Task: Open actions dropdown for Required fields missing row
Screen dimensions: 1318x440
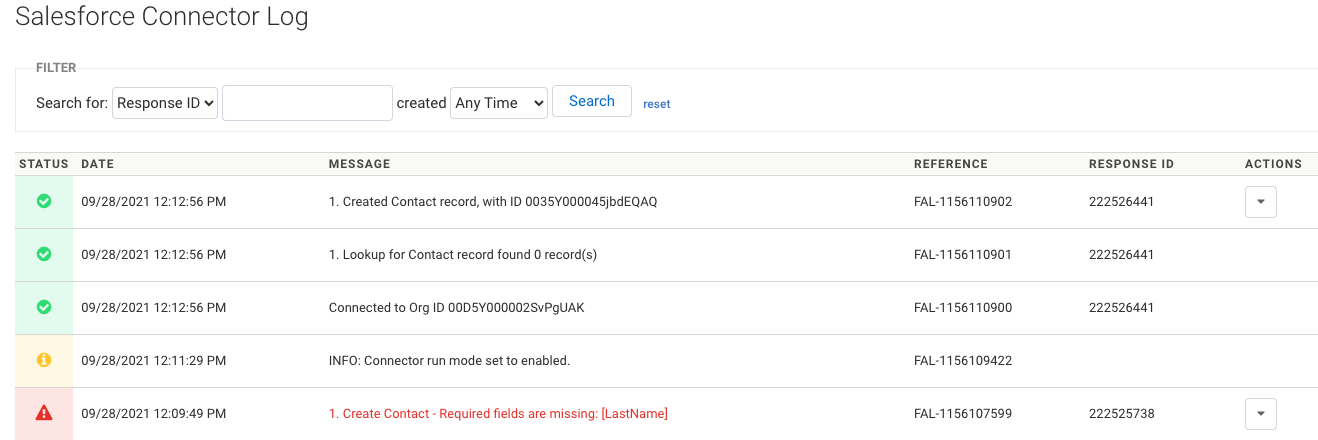Action: 1260,413
